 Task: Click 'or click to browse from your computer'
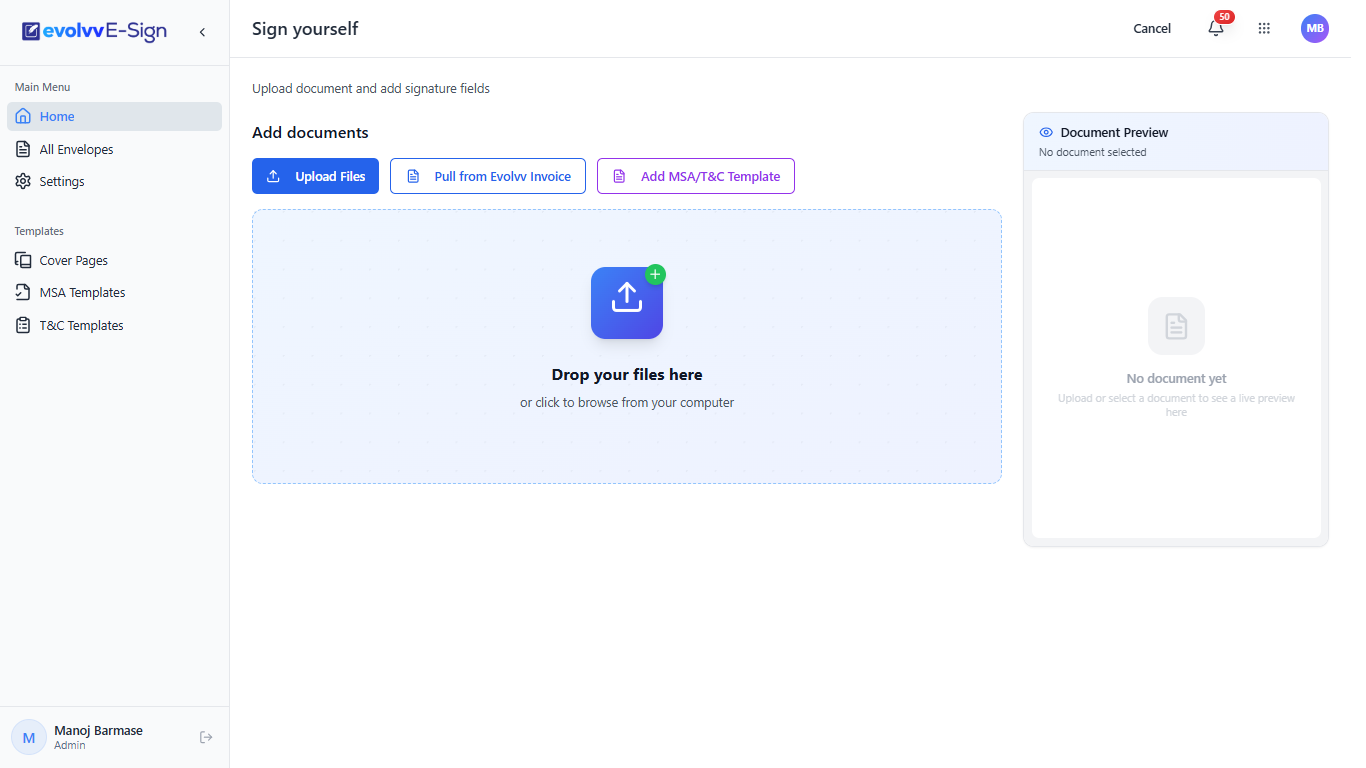pyautogui.click(x=627, y=403)
